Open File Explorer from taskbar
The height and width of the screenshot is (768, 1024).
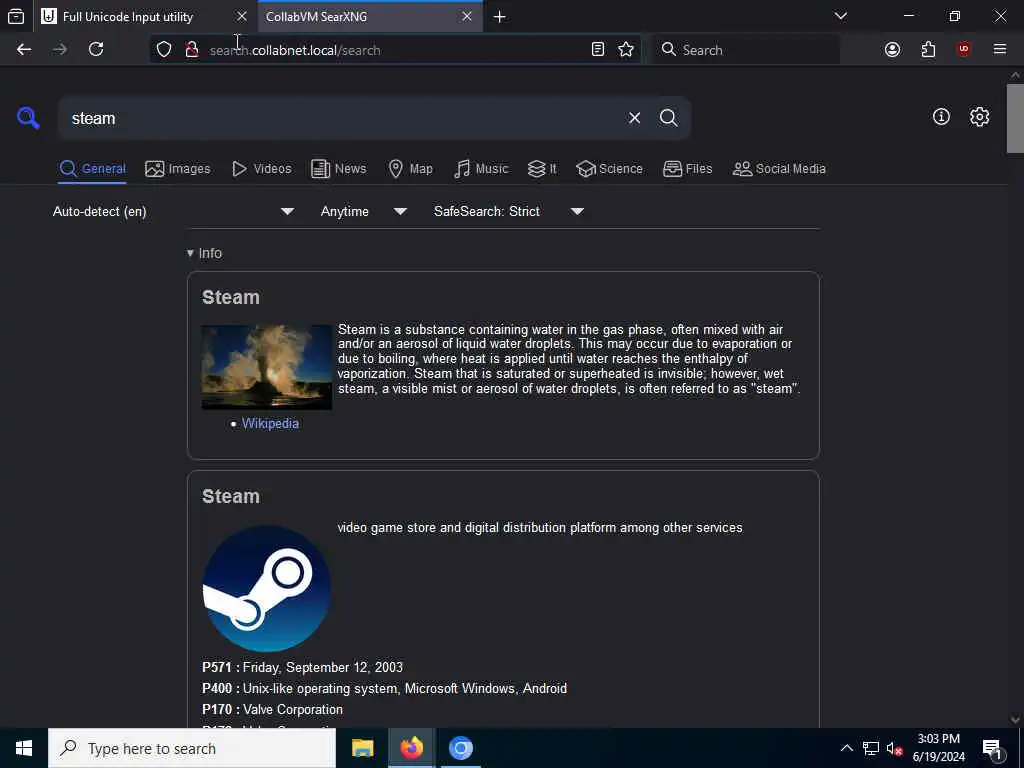tap(362, 748)
